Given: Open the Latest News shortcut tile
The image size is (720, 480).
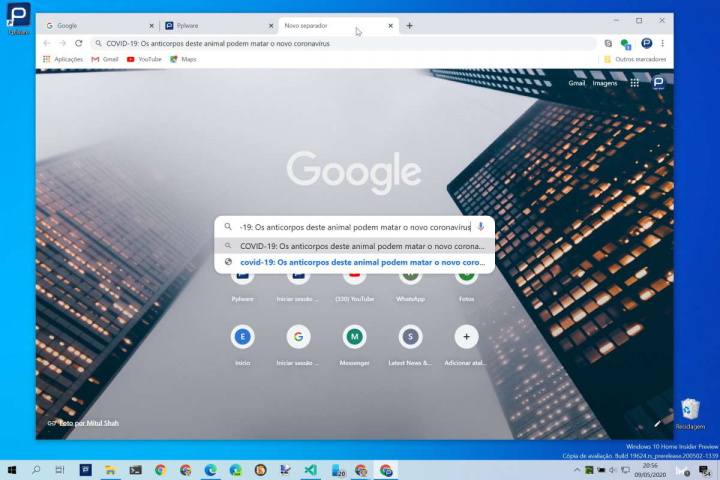Looking at the screenshot, I should [410, 336].
